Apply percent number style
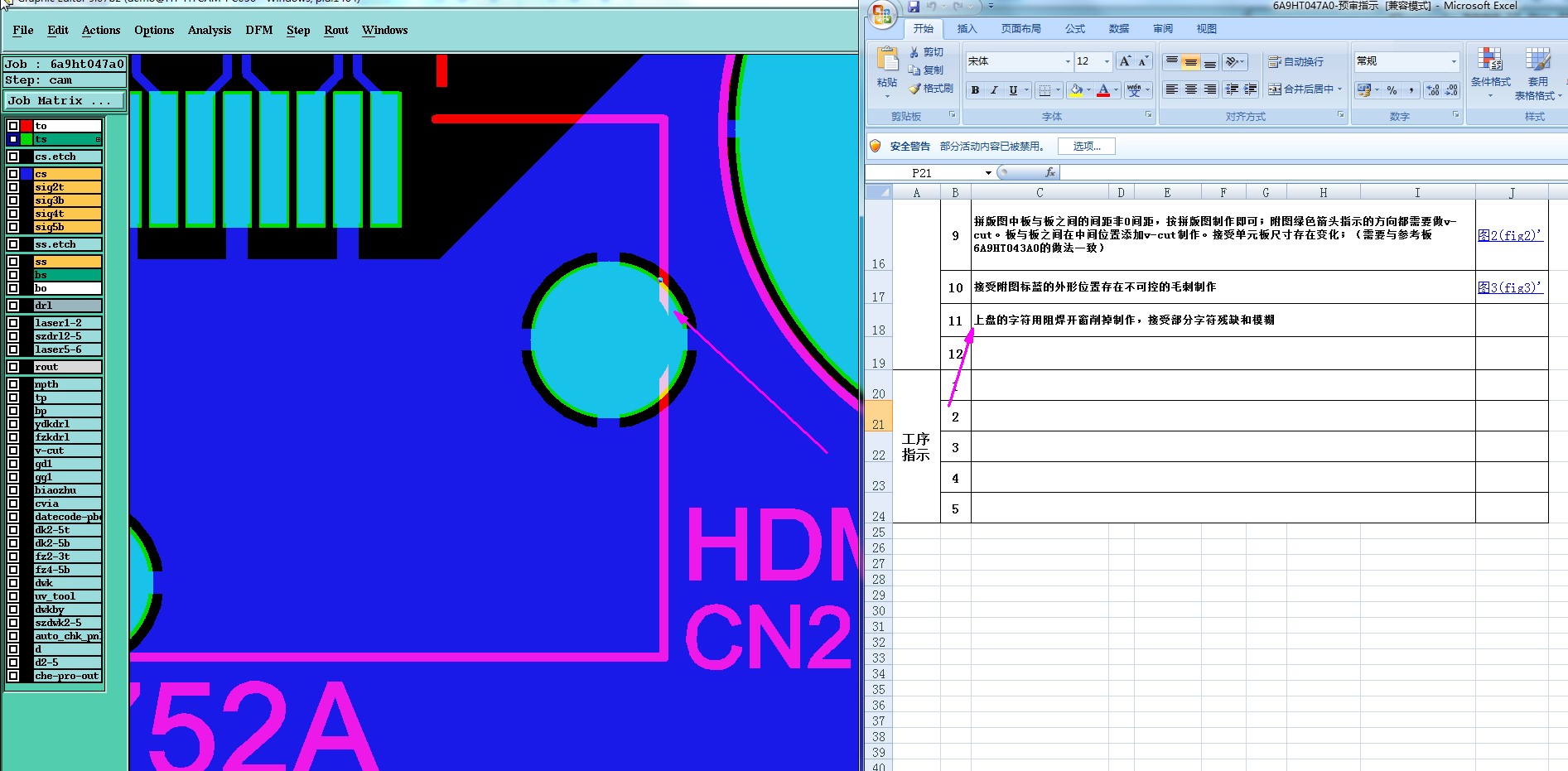The width and height of the screenshot is (1568, 771). click(1392, 90)
